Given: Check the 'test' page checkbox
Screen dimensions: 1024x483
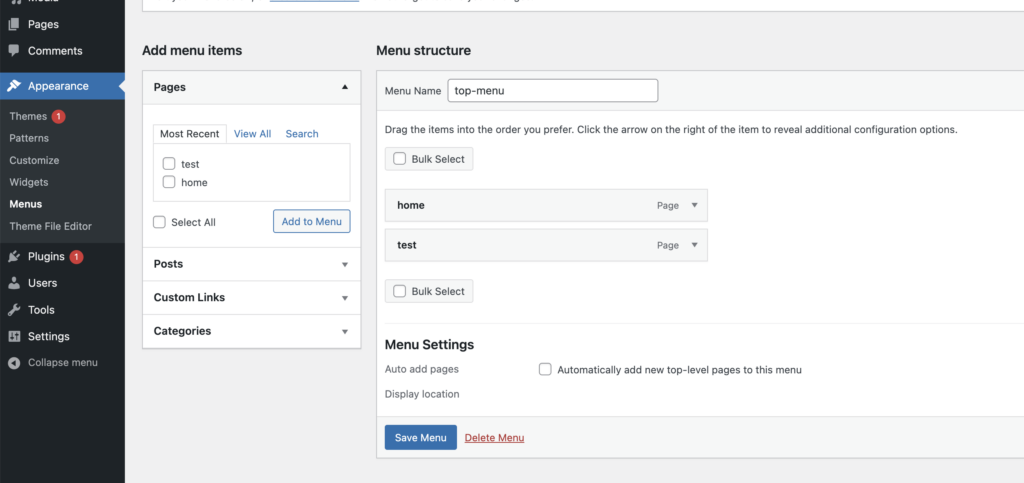Looking at the screenshot, I should click(169, 164).
